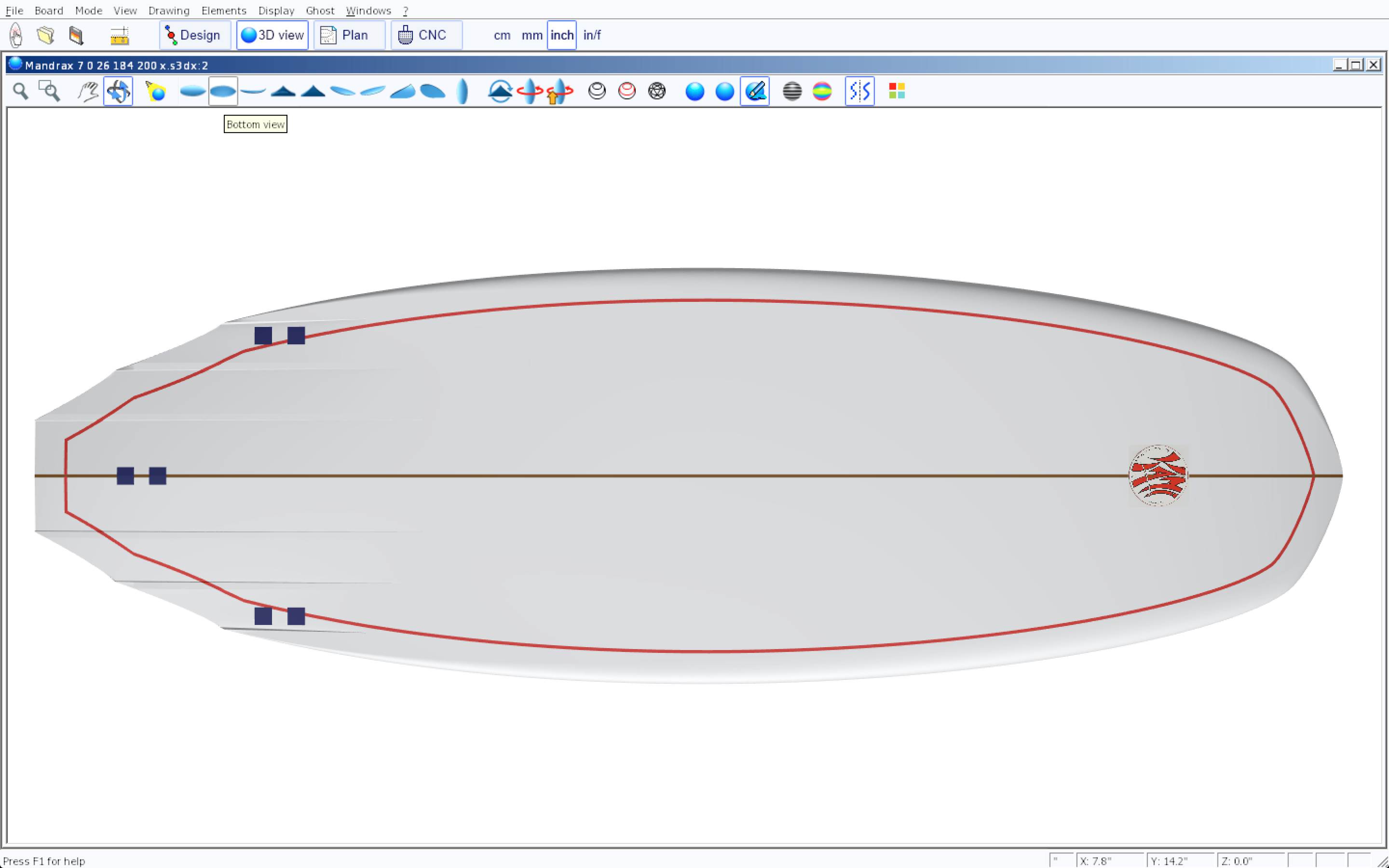The image size is (1389, 868).
Task: Toggle the symmetry mirror display button
Action: click(x=859, y=91)
